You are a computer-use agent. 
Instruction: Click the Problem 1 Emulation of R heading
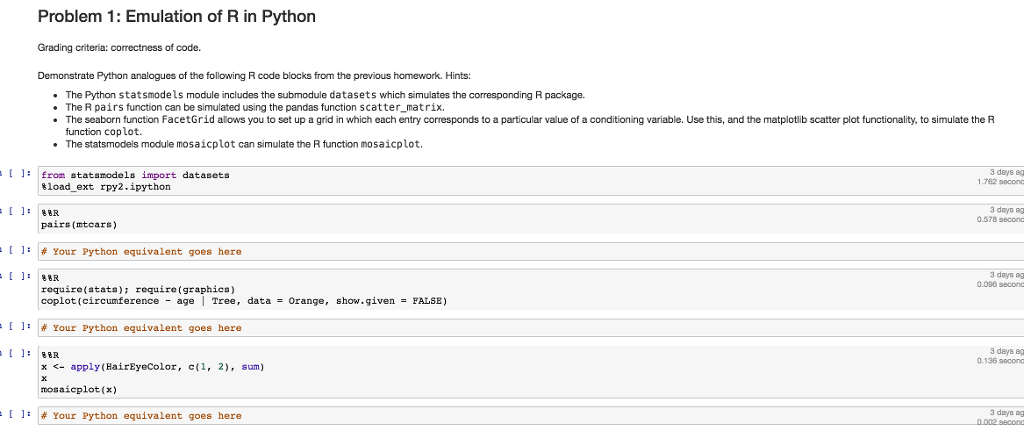(x=177, y=16)
